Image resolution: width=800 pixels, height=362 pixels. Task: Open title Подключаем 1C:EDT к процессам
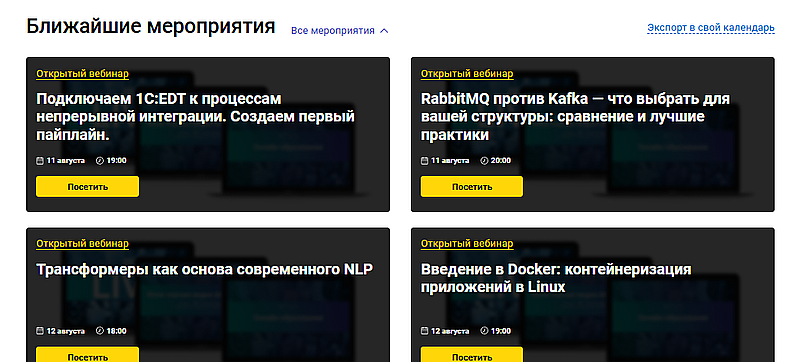click(195, 117)
